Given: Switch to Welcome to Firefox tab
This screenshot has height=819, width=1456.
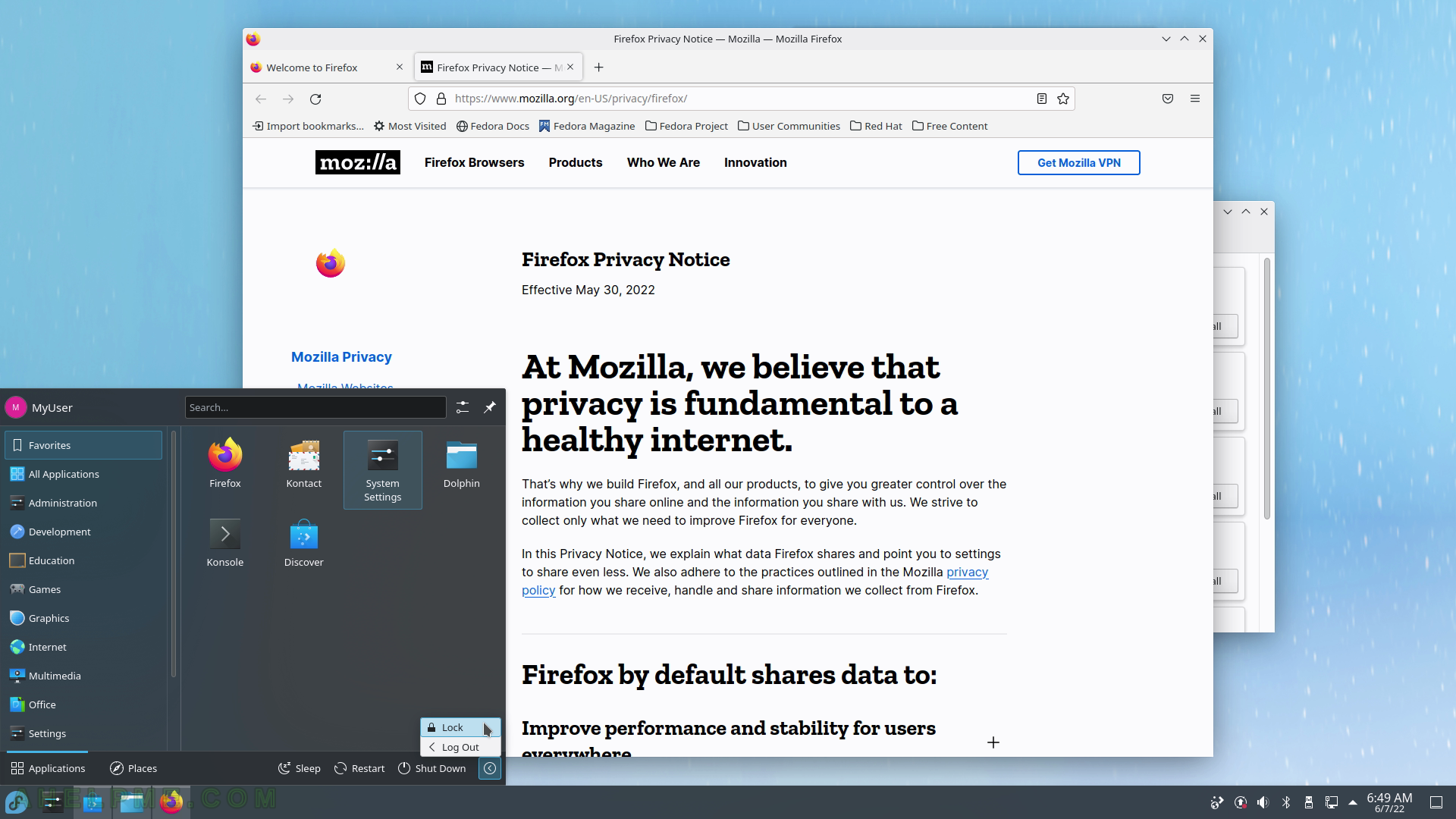Looking at the screenshot, I should click(x=328, y=67).
